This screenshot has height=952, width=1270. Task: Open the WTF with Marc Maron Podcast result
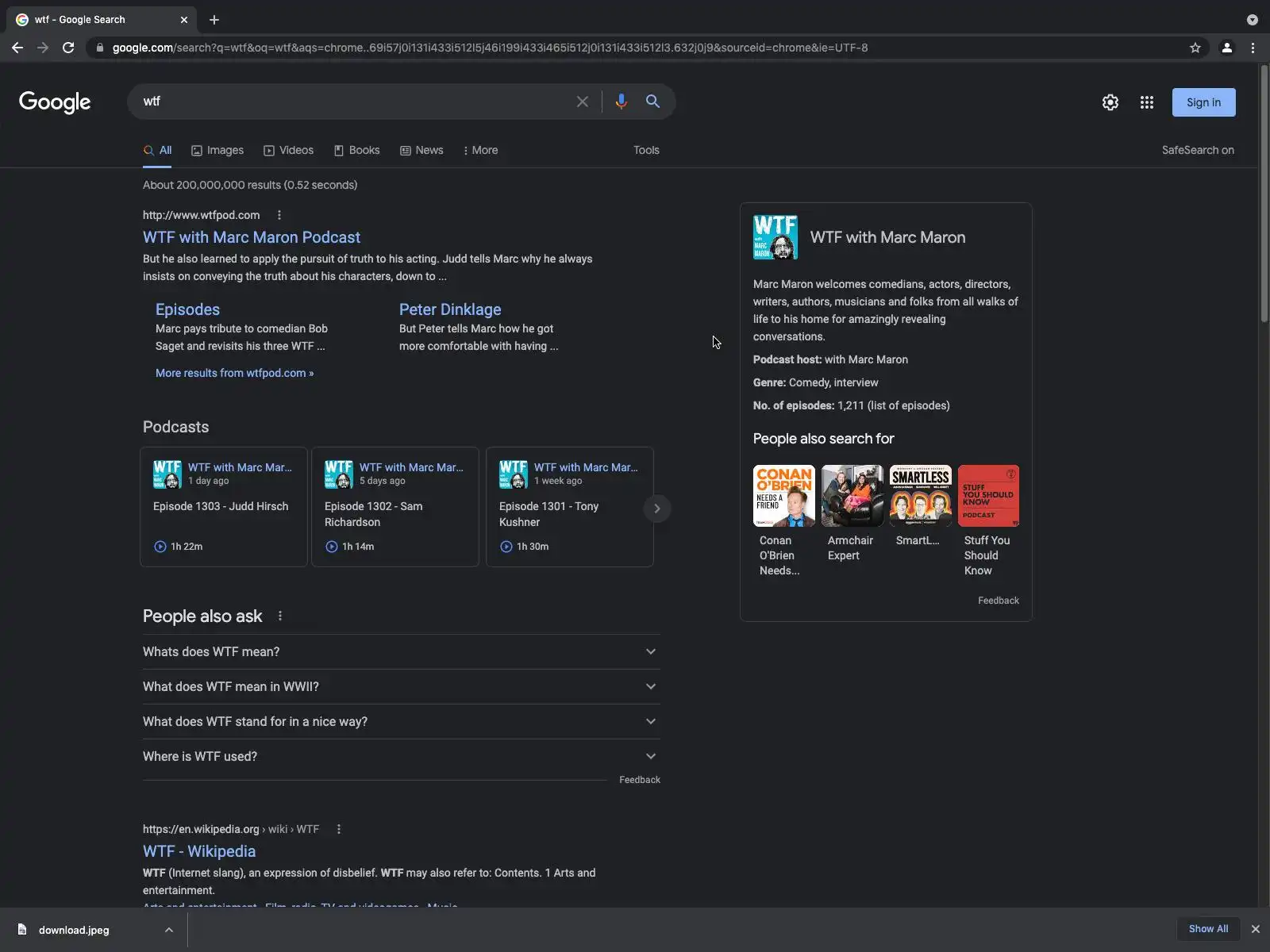pyautogui.click(x=252, y=237)
